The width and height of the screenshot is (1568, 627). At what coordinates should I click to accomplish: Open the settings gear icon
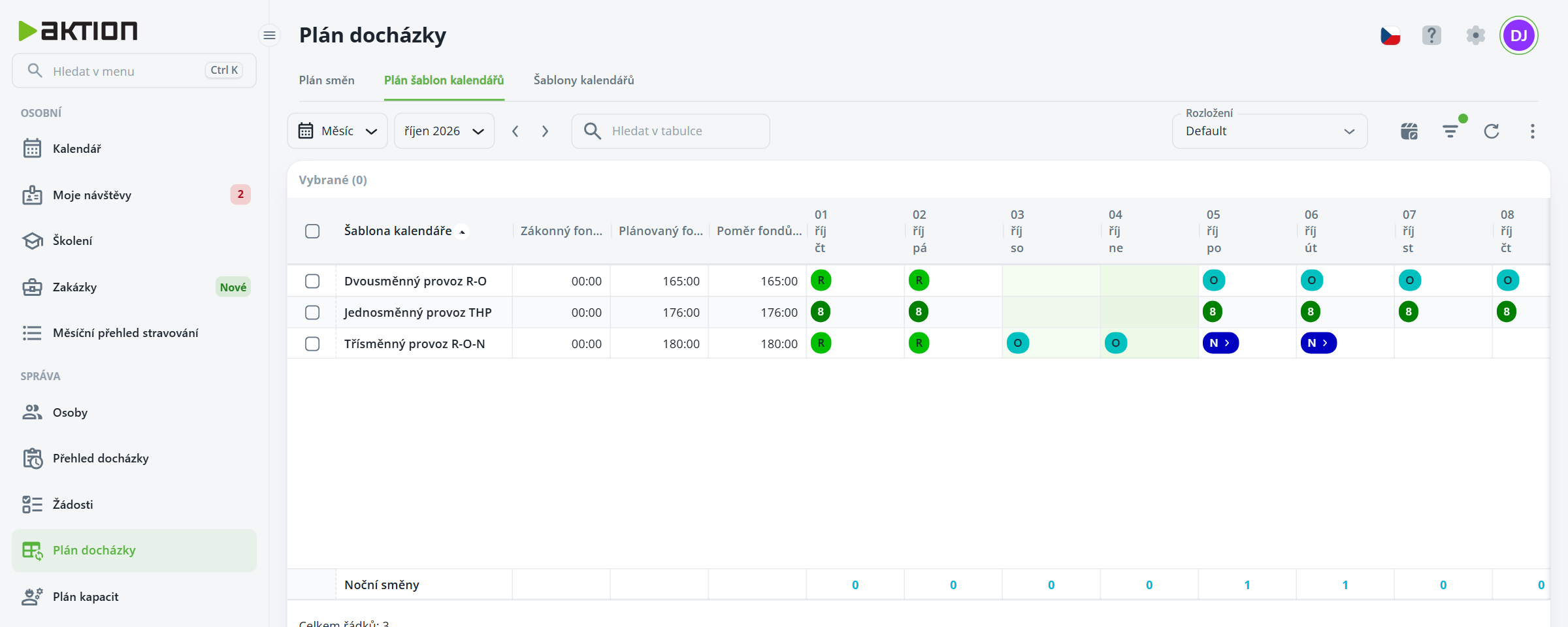[1475, 35]
